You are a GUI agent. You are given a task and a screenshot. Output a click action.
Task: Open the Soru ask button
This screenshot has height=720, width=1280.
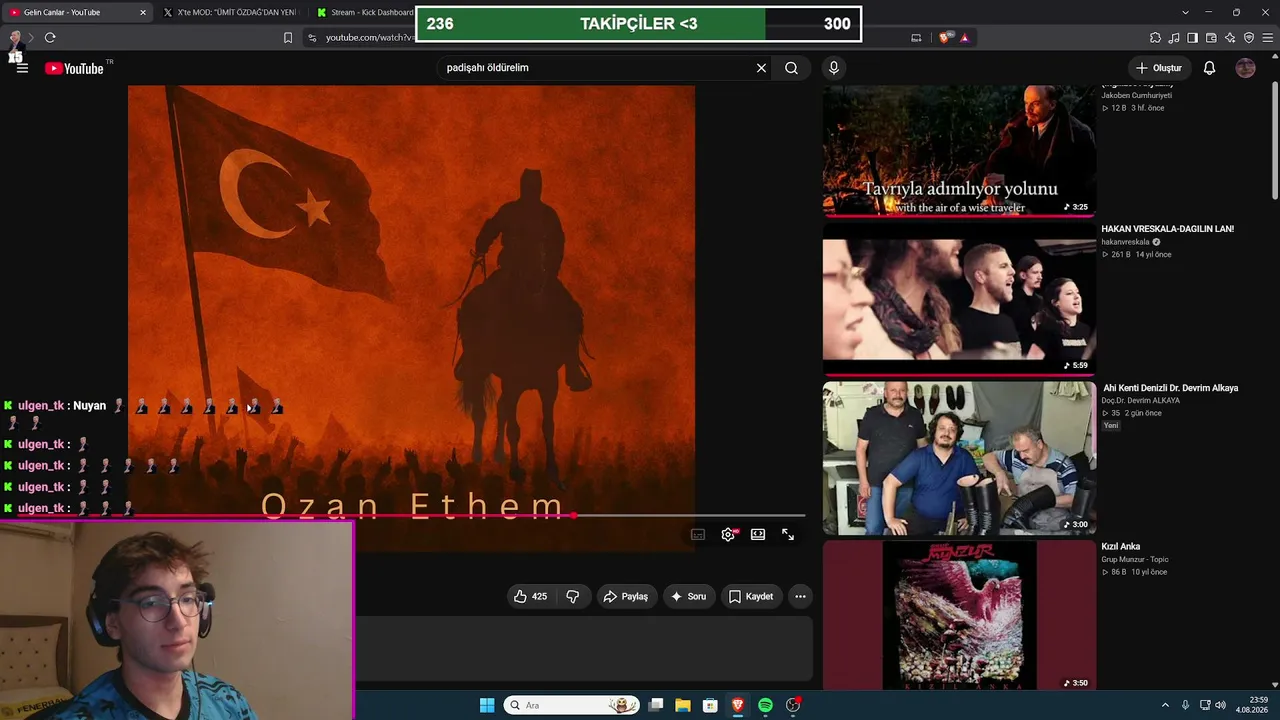pyautogui.click(x=688, y=596)
